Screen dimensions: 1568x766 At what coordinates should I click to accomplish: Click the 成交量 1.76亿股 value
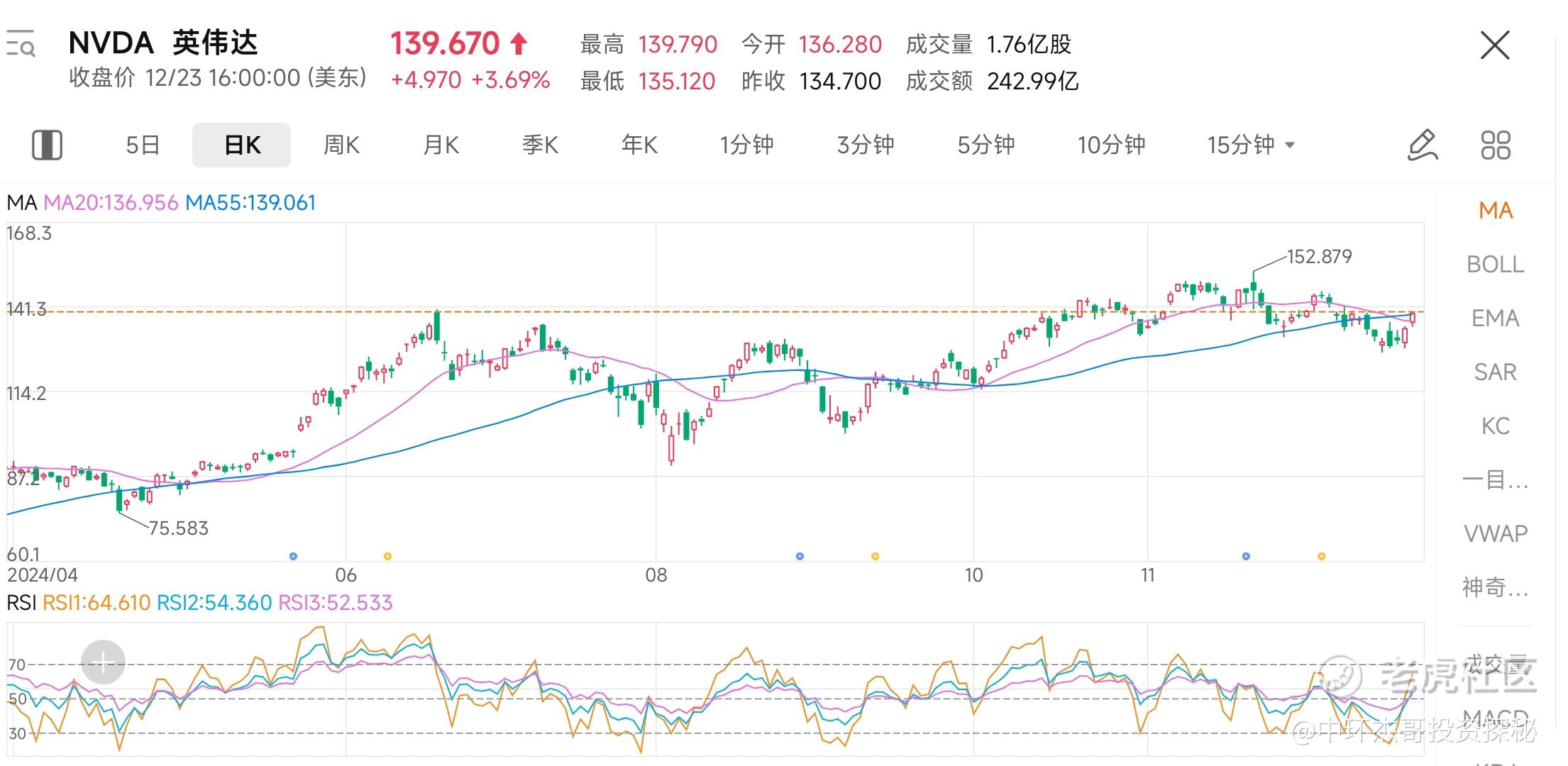click(x=1029, y=45)
